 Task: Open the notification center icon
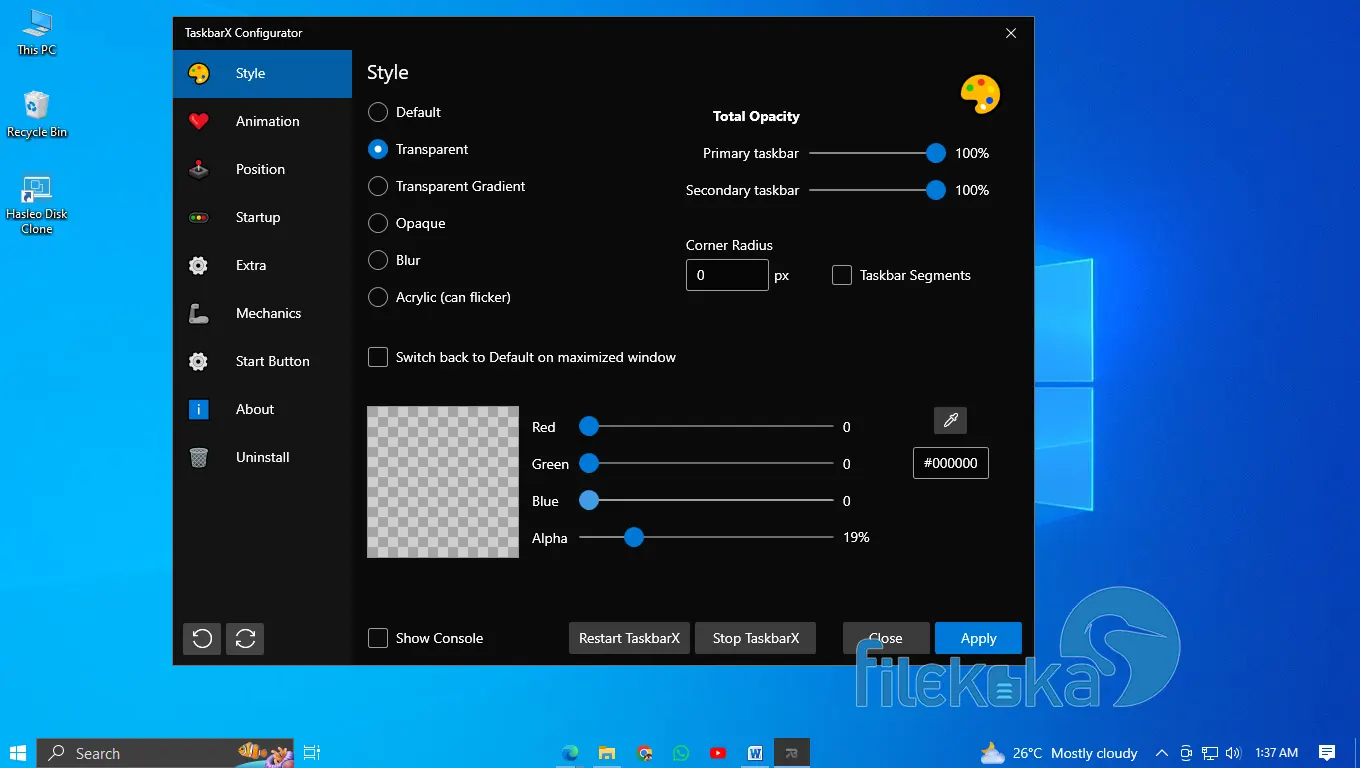(x=1327, y=753)
